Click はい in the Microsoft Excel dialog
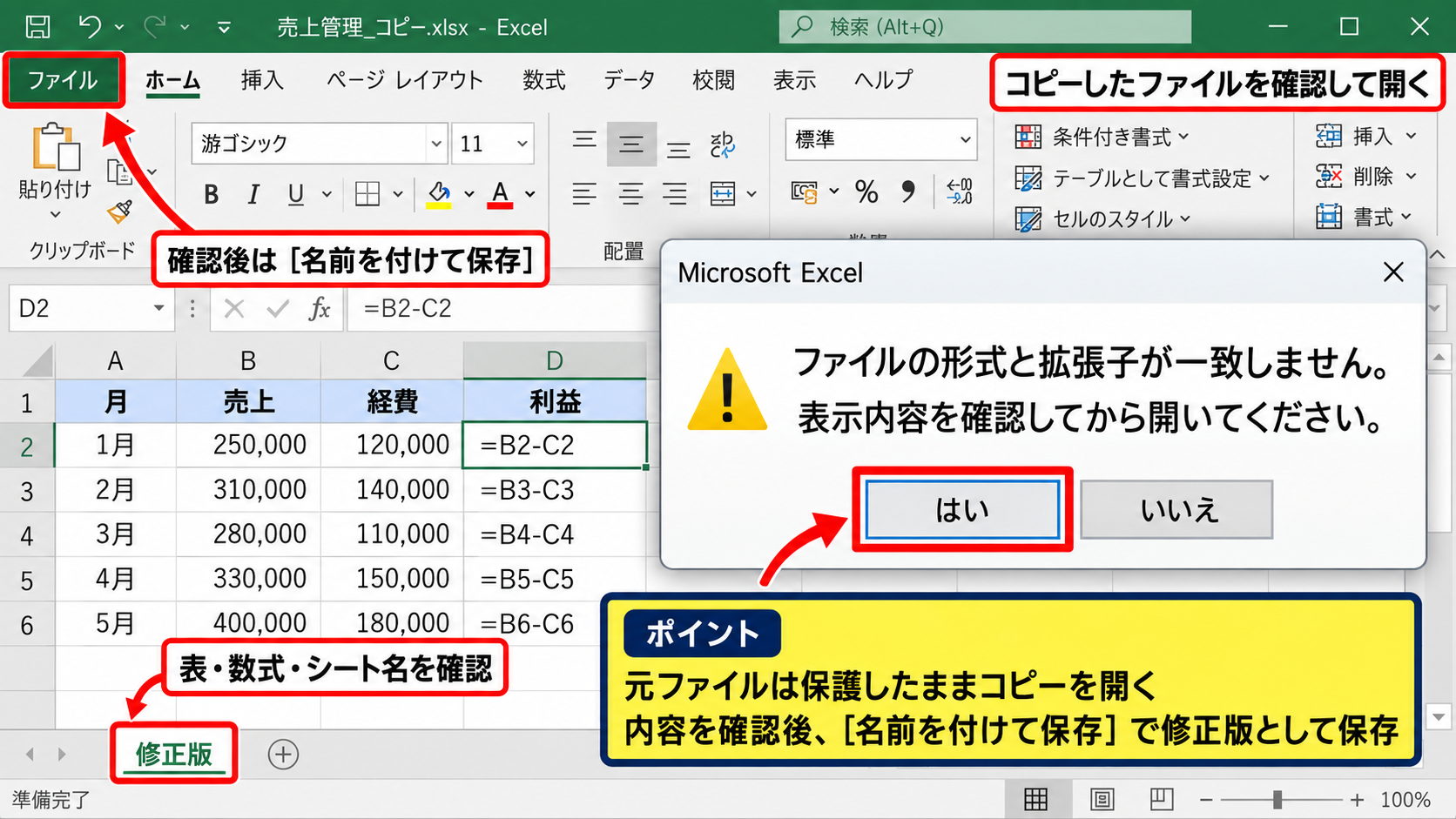 click(x=962, y=509)
